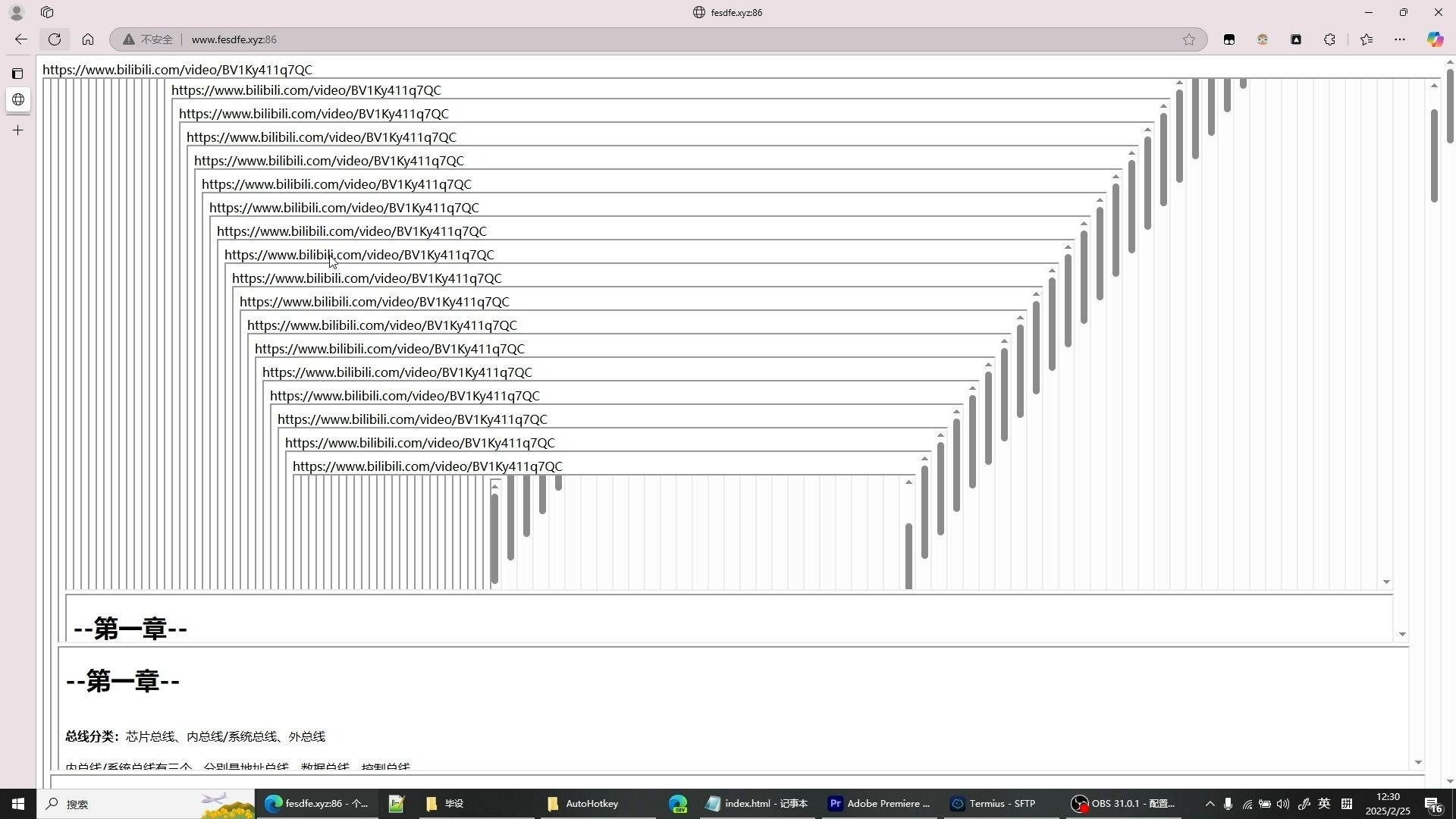The height and width of the screenshot is (819, 1456).
Task: Open the Extensions puzzle menu
Action: (x=1329, y=39)
